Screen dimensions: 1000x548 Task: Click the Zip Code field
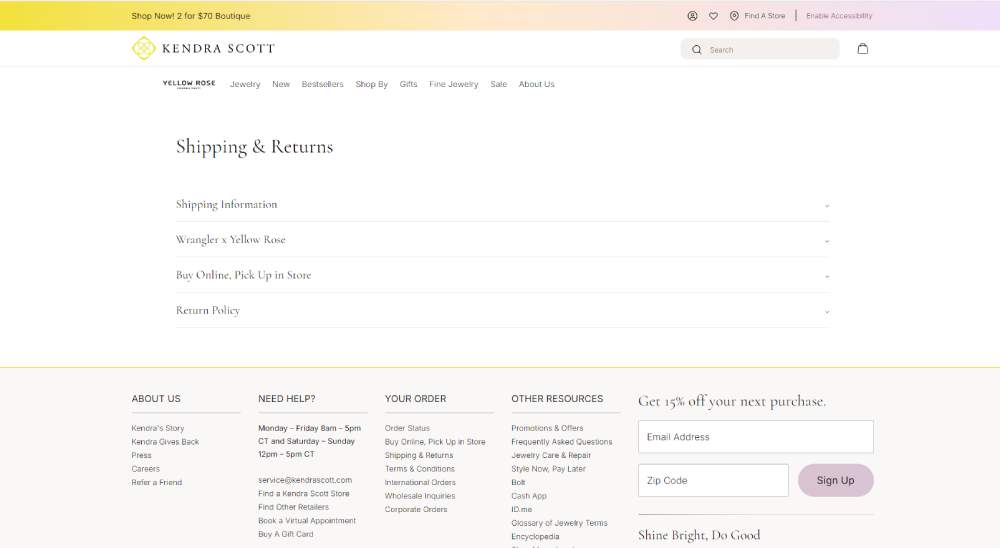pyautogui.click(x=713, y=480)
